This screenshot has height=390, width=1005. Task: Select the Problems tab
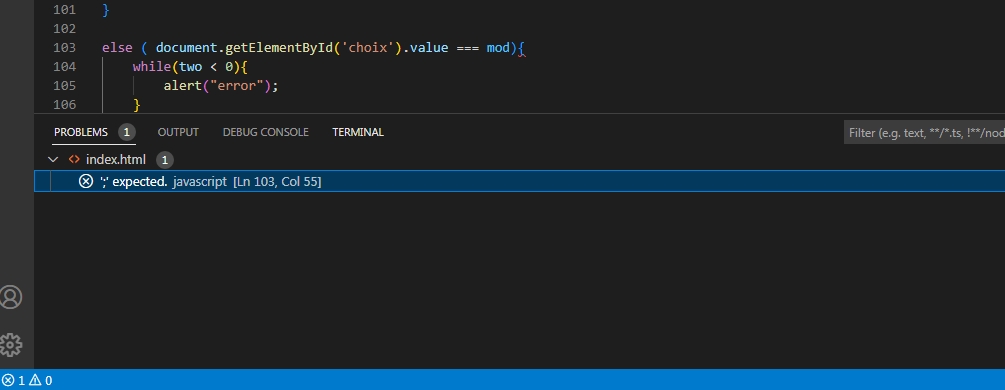(x=81, y=132)
